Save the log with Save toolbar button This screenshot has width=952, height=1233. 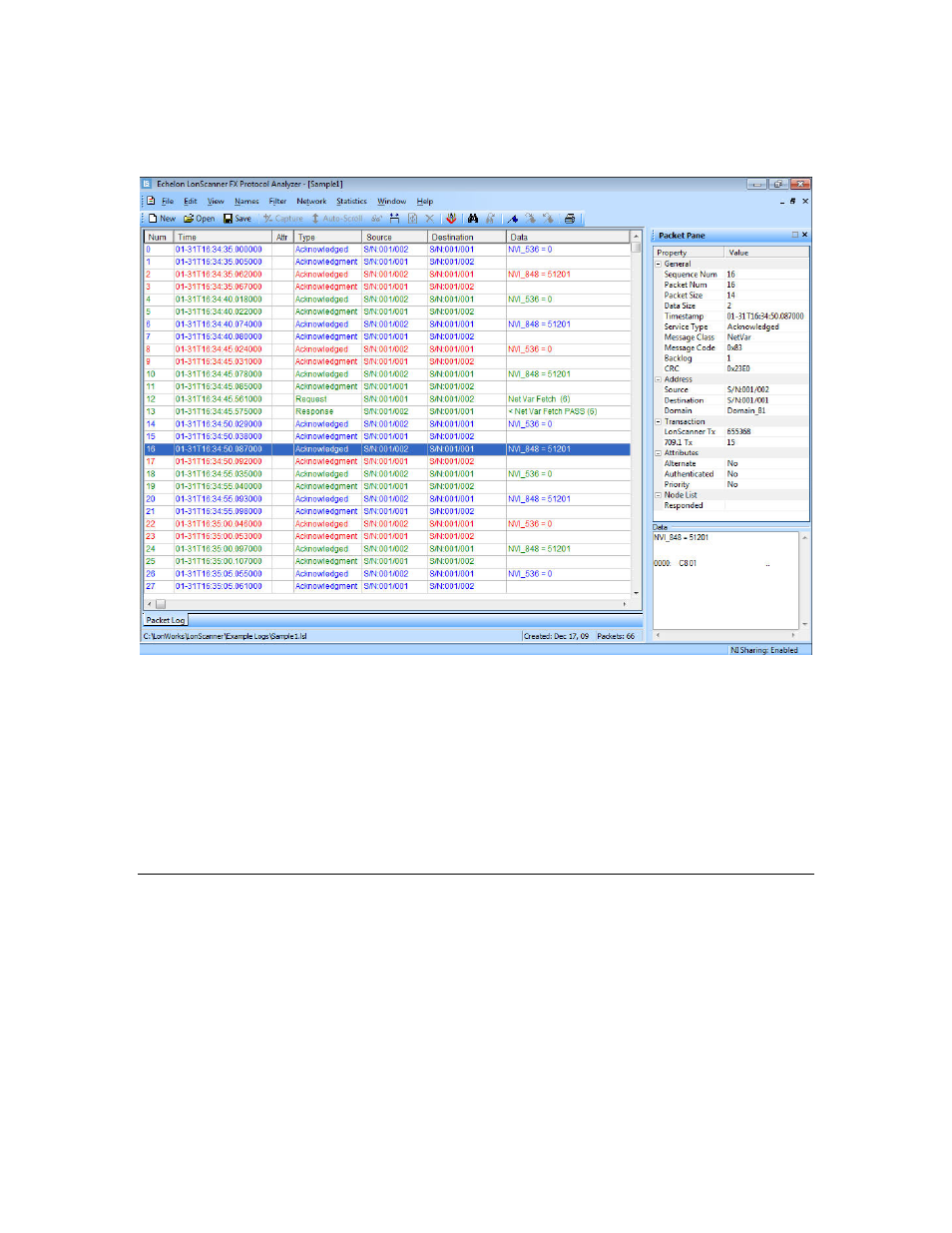238,219
